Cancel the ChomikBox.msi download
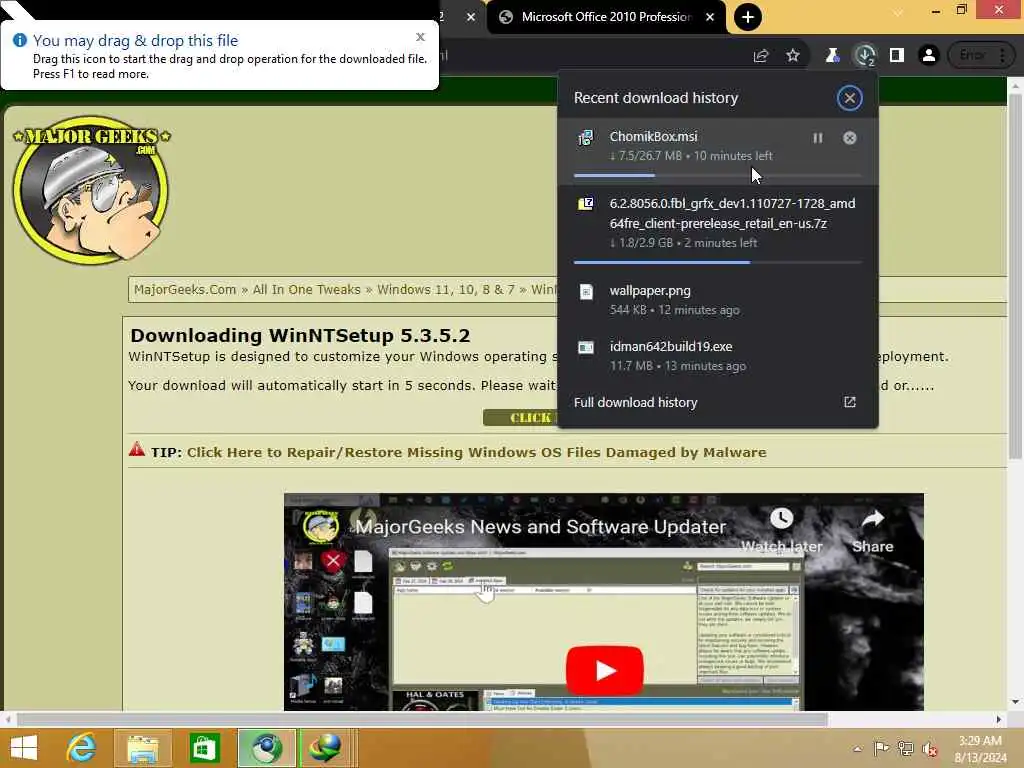This screenshot has height=768, width=1024. [850, 138]
